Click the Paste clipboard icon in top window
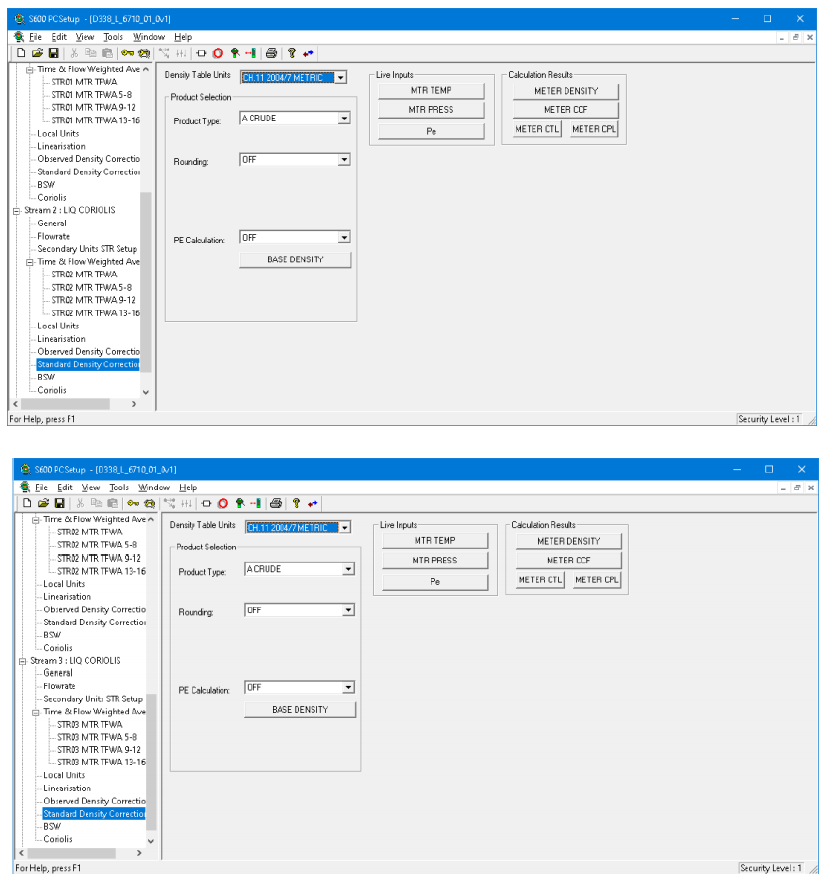This screenshot has height=882, width=828. 107,53
